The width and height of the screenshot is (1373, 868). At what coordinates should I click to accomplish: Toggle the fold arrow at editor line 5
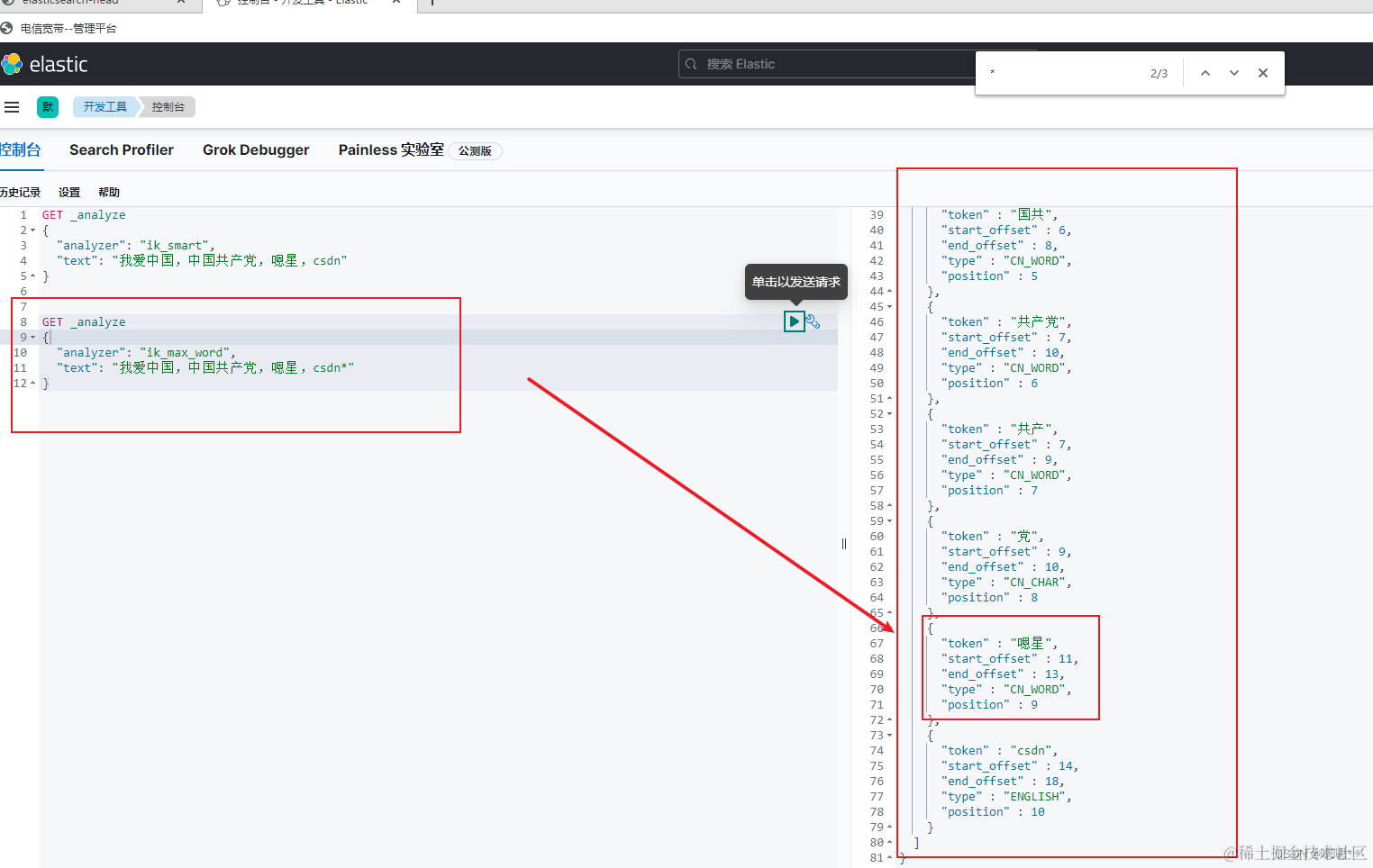point(33,276)
